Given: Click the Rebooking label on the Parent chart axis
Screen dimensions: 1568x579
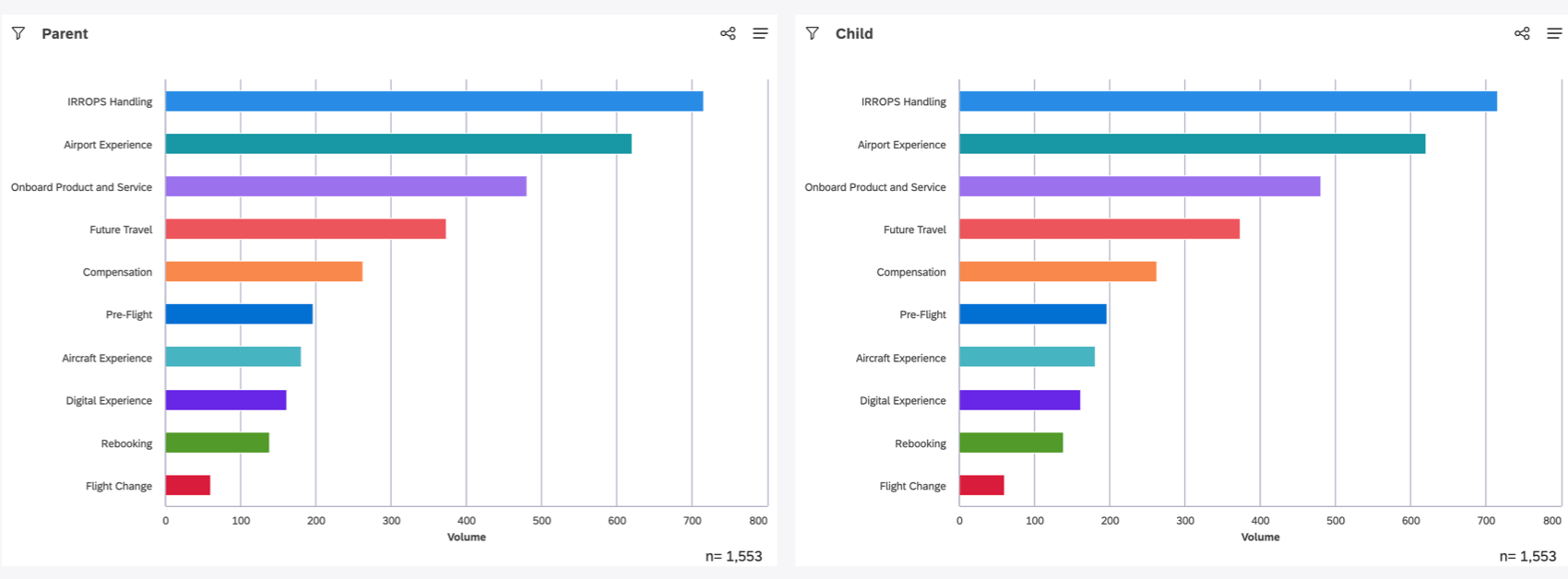Looking at the screenshot, I should [x=126, y=443].
